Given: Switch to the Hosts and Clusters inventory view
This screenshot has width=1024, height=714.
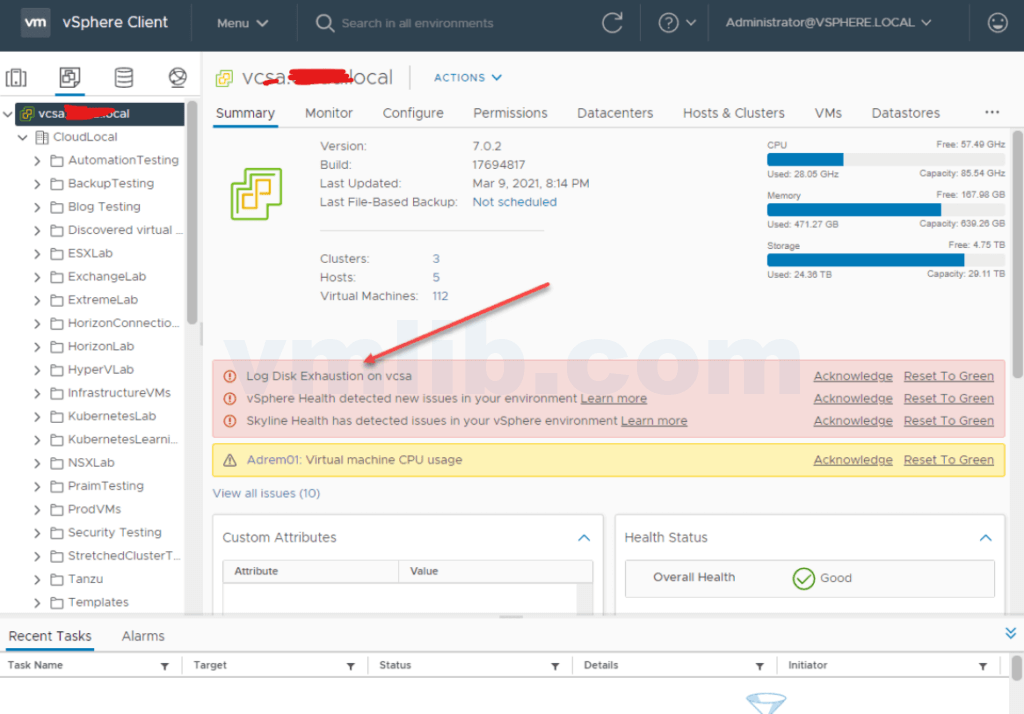Looking at the screenshot, I should point(16,77).
